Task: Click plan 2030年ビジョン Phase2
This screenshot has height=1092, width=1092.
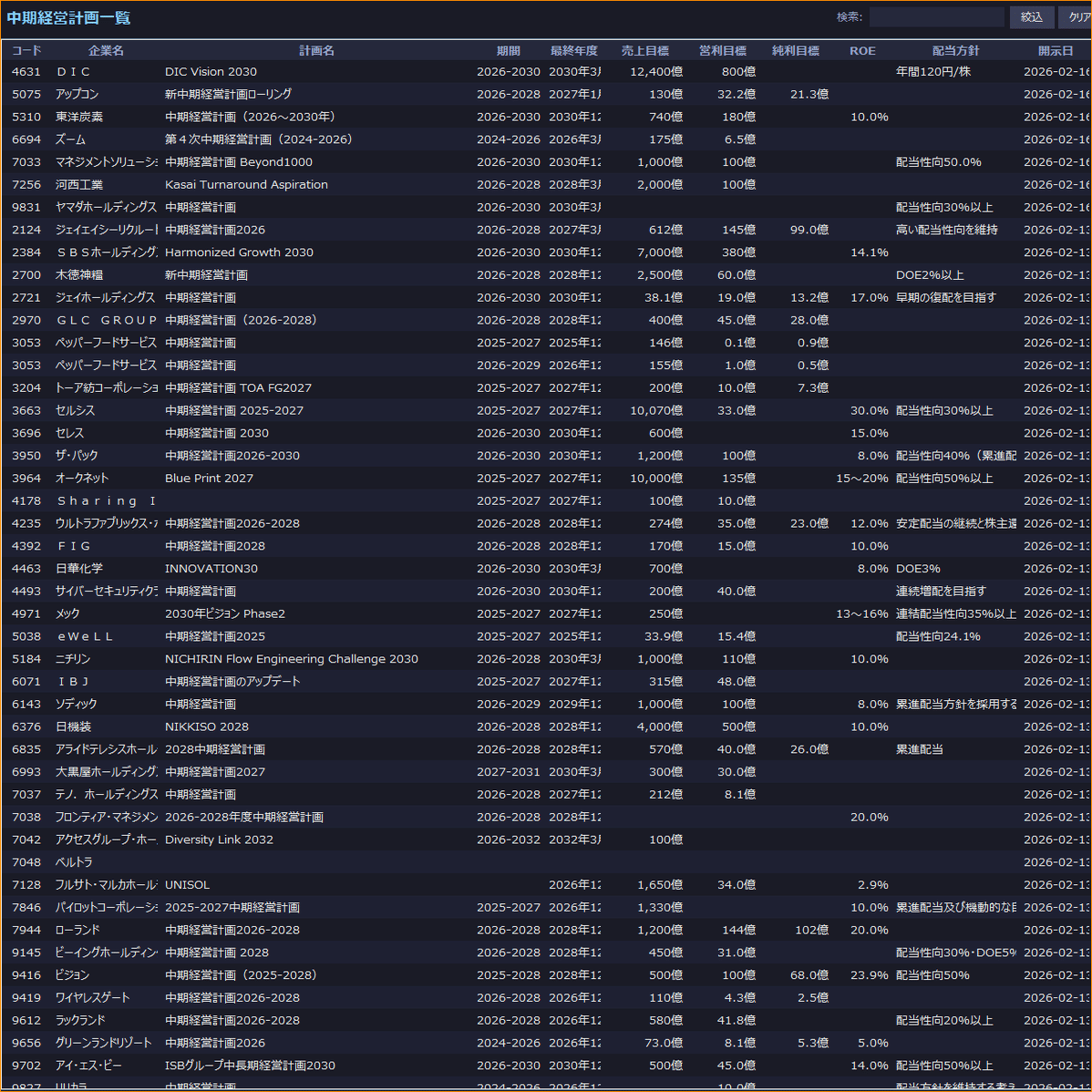Action: [x=225, y=613]
